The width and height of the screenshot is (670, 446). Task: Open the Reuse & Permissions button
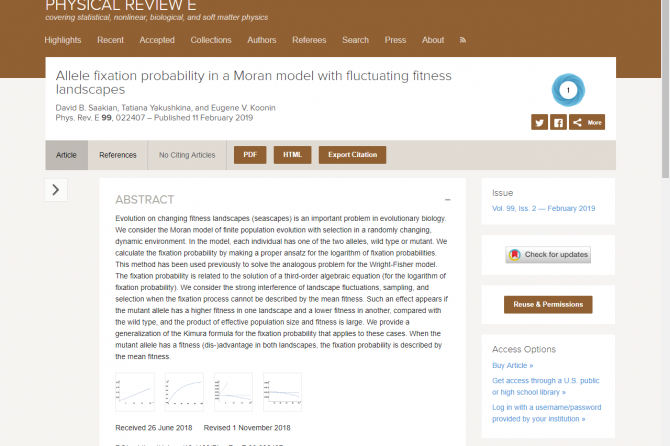coord(548,304)
